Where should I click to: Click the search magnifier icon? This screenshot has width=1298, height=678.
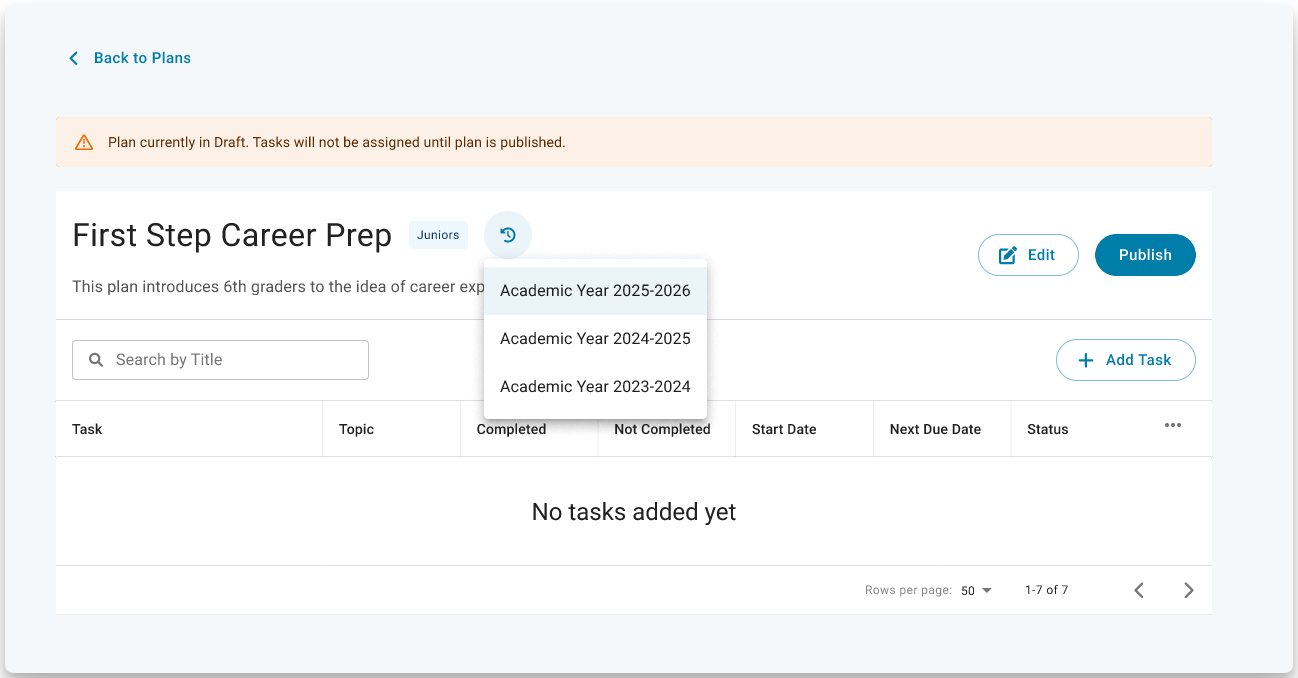click(x=96, y=360)
